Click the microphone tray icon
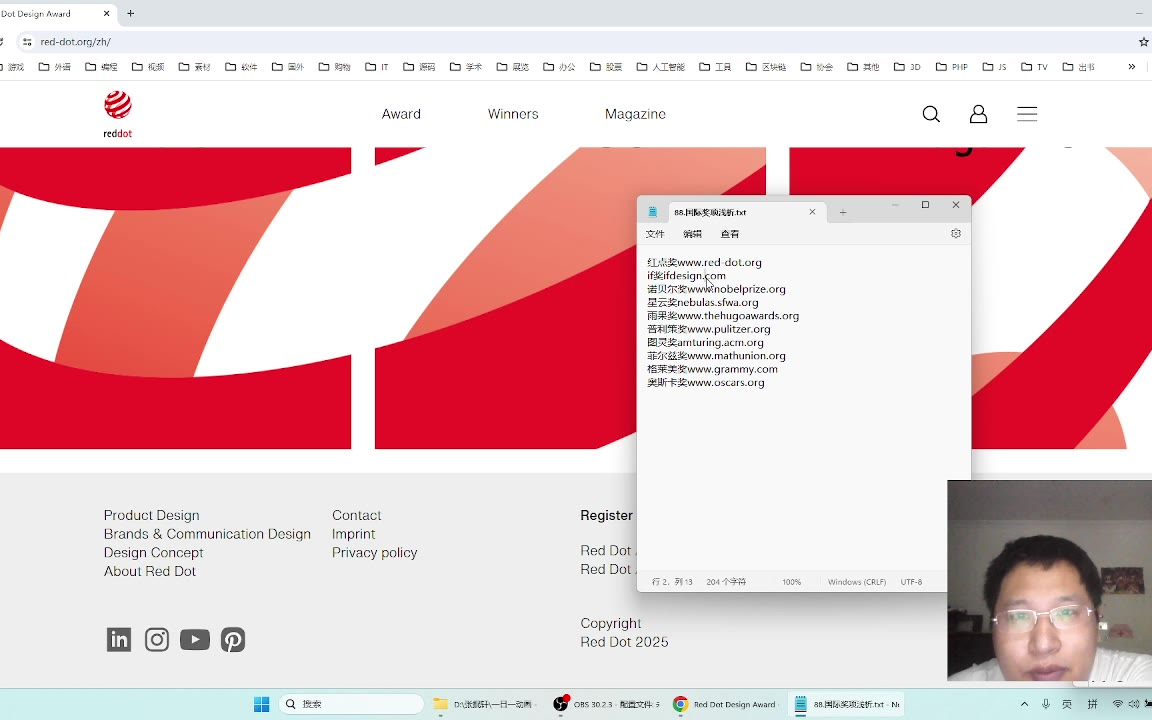 [x=1045, y=704]
